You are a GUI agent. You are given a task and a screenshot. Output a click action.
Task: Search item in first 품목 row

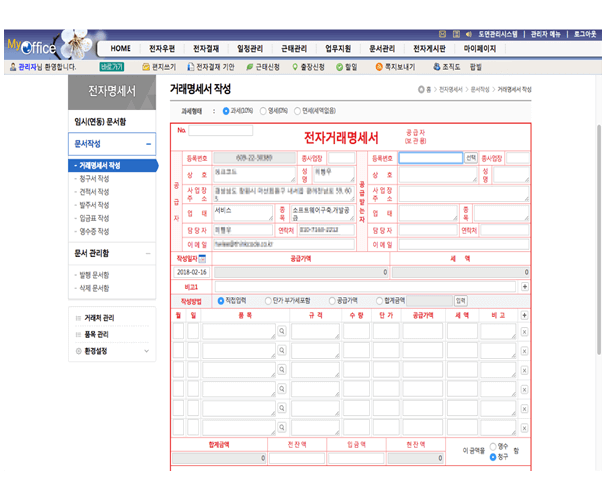pyautogui.click(x=282, y=331)
